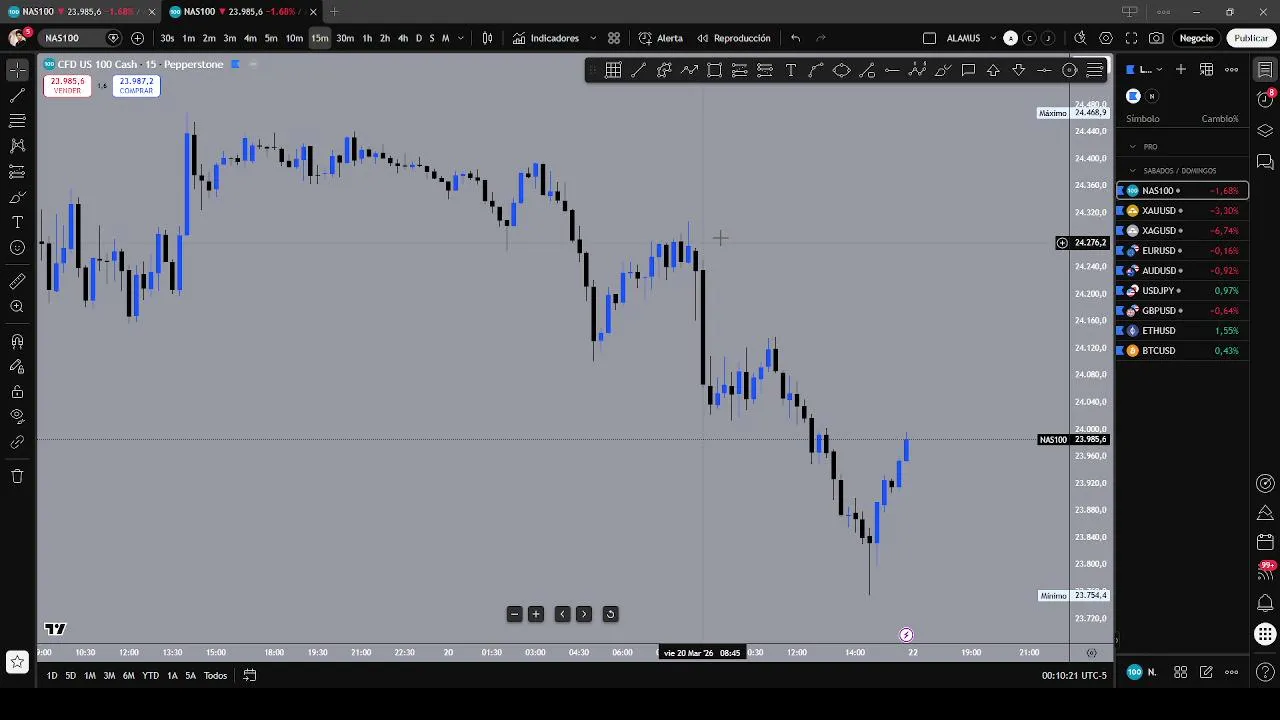Select rectangle shape in floating drawing toolbar
The width and height of the screenshot is (1280, 720).
[x=714, y=70]
